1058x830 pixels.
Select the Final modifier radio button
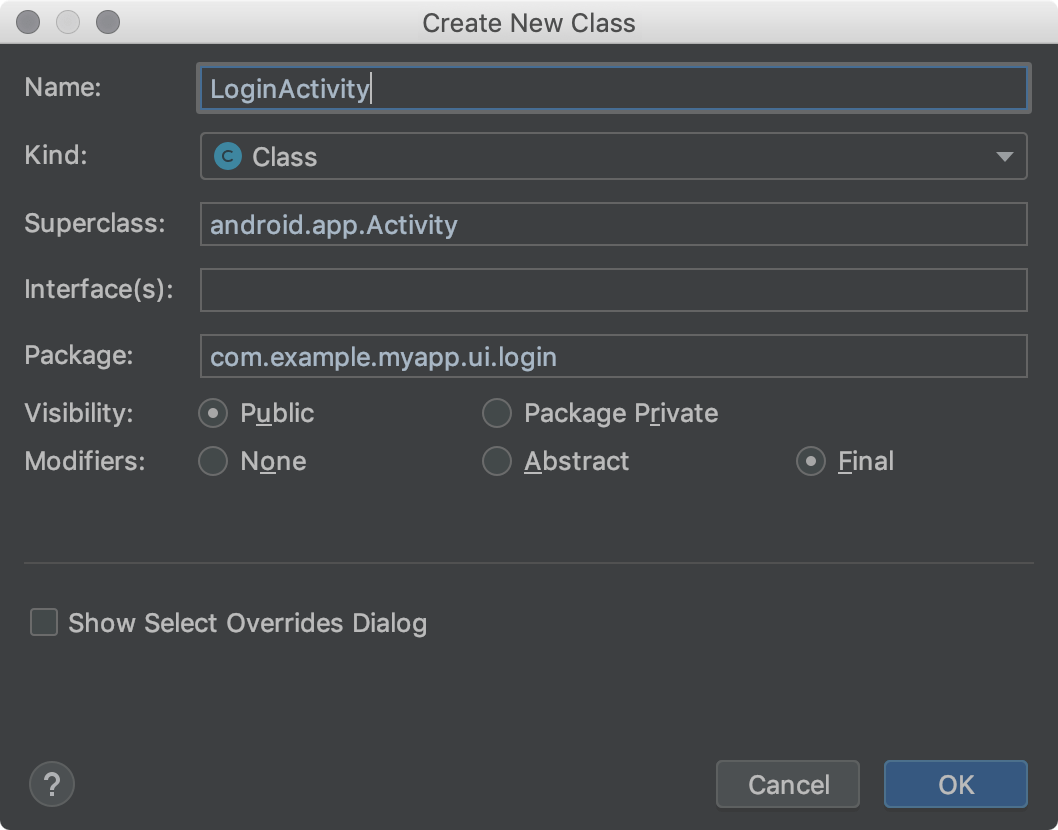coord(810,461)
